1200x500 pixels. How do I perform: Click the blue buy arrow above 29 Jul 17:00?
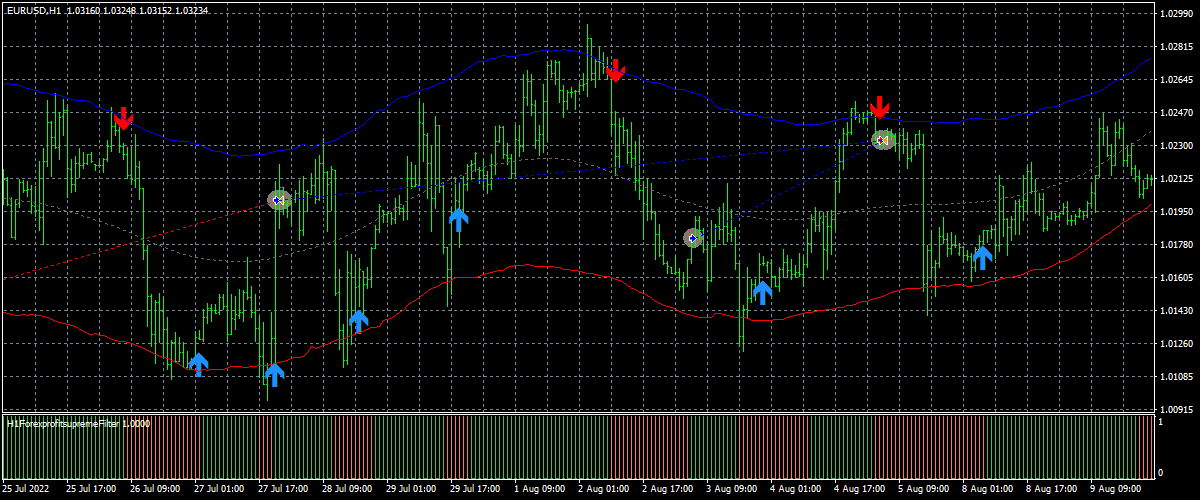click(458, 219)
